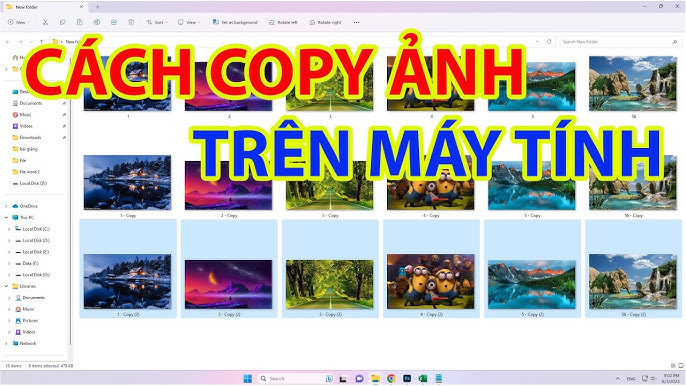Screen dimensions: 686x386
Task: Close the New folder tab
Action: coord(81,7)
